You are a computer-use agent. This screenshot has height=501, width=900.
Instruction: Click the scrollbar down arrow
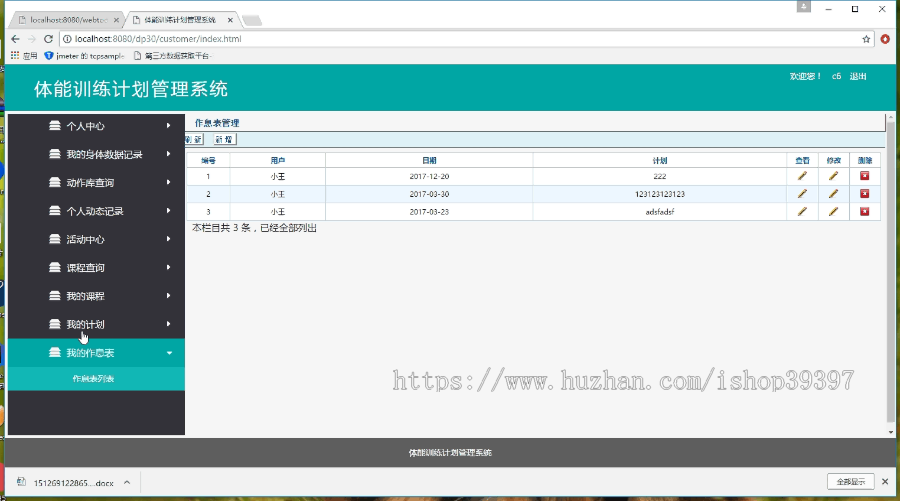890,432
